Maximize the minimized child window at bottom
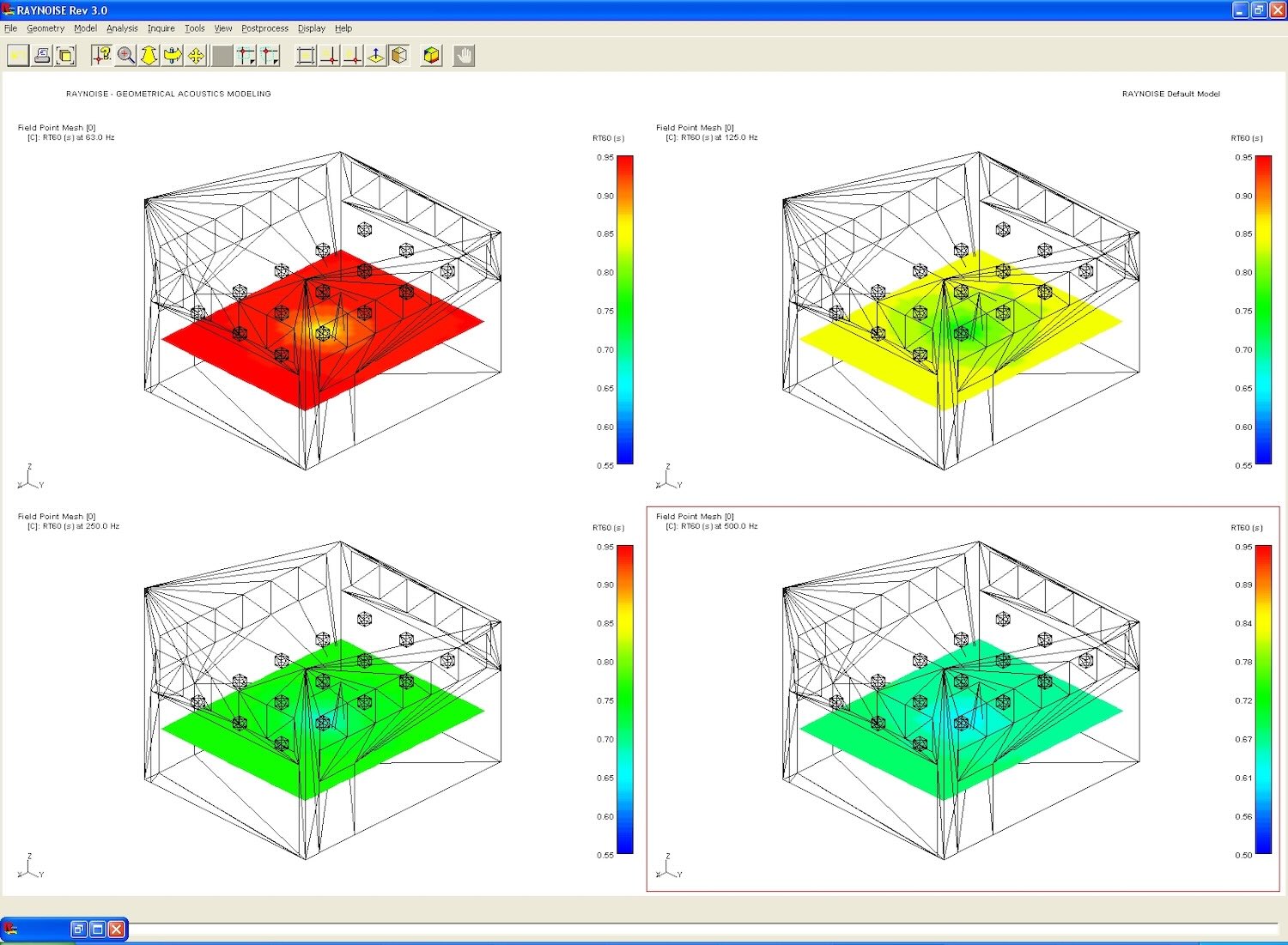Image resolution: width=1288 pixels, height=945 pixels. pyautogui.click(x=98, y=929)
